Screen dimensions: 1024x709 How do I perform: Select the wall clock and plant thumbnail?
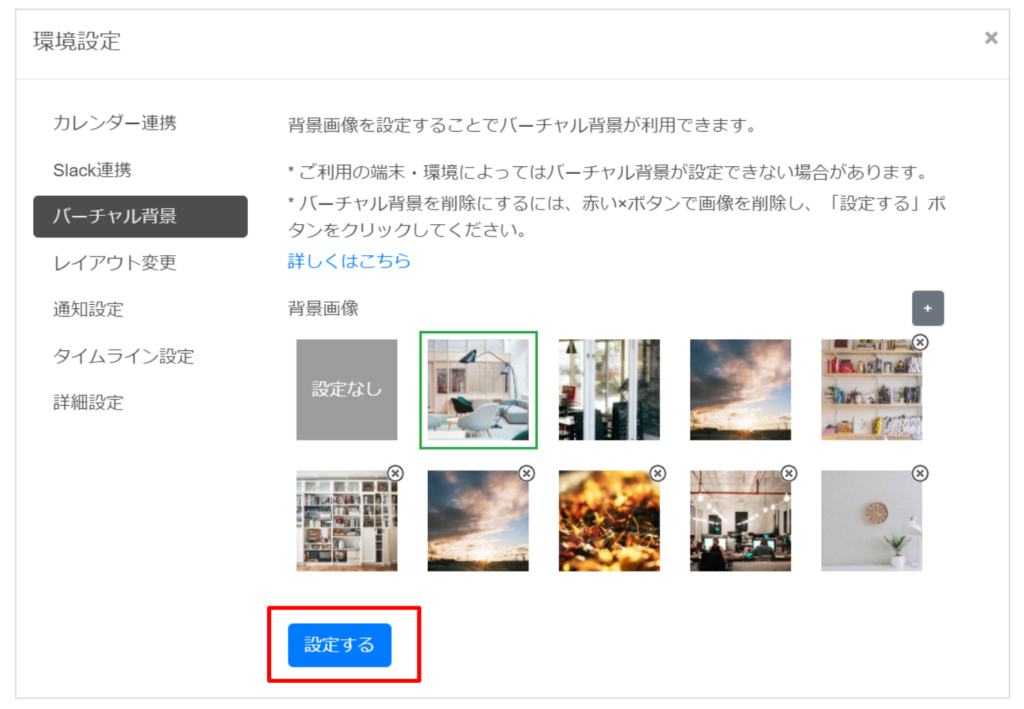pyautogui.click(x=872, y=521)
